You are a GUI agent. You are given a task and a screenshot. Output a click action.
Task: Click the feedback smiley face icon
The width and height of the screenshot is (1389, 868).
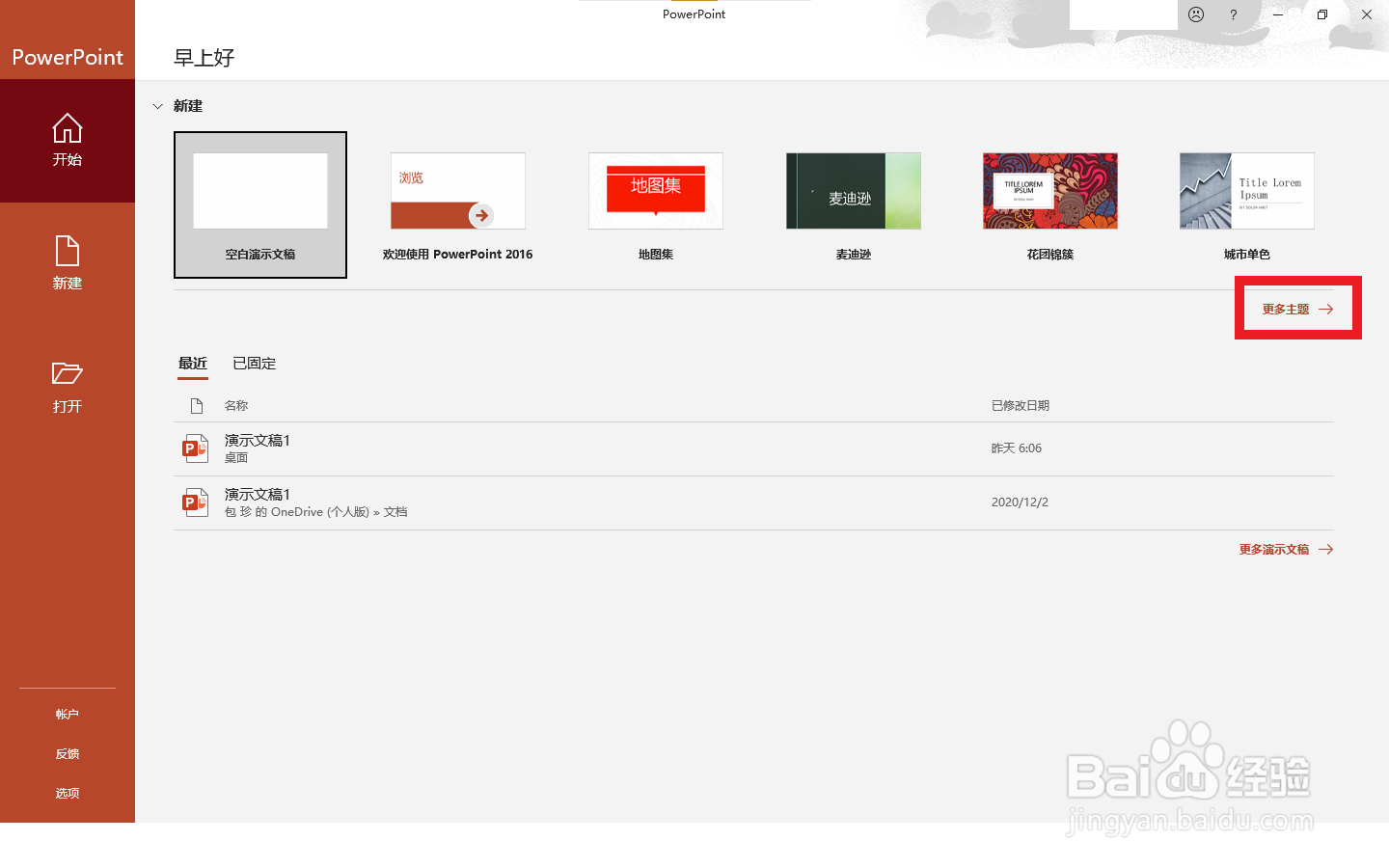tap(1196, 14)
